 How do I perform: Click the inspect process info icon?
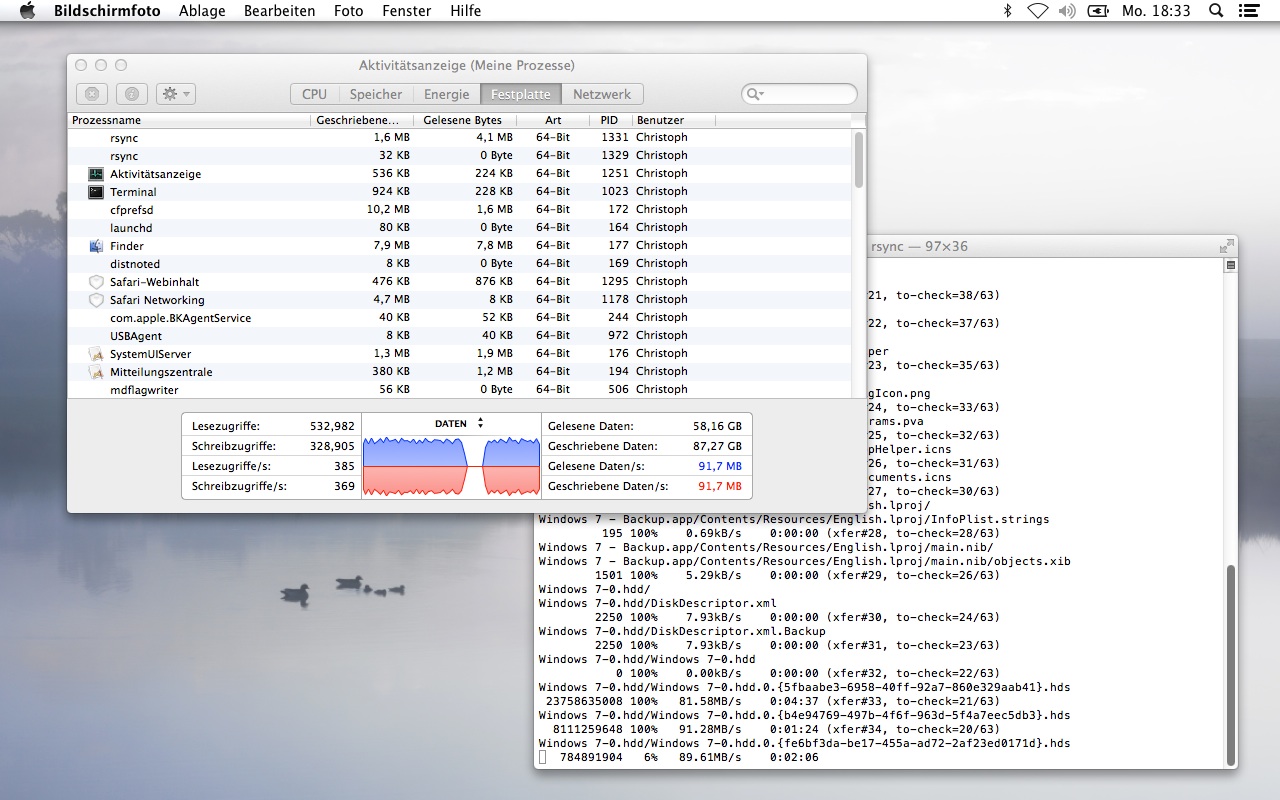point(131,94)
